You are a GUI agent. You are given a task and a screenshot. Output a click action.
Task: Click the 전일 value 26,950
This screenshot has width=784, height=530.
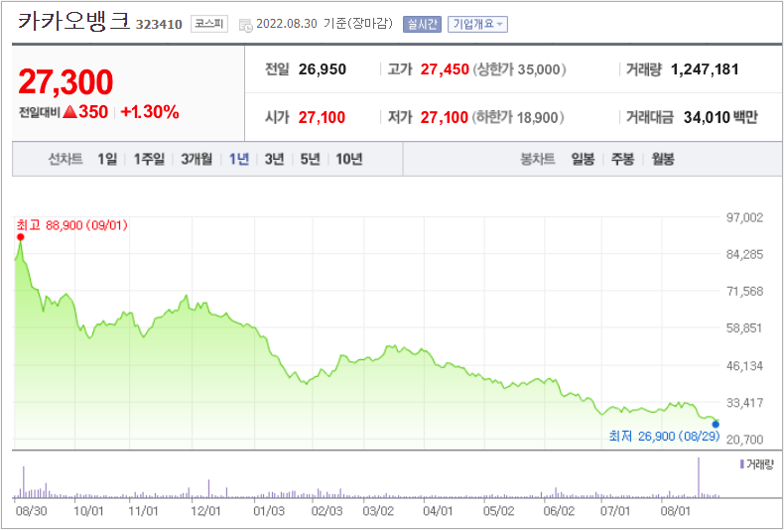322,69
